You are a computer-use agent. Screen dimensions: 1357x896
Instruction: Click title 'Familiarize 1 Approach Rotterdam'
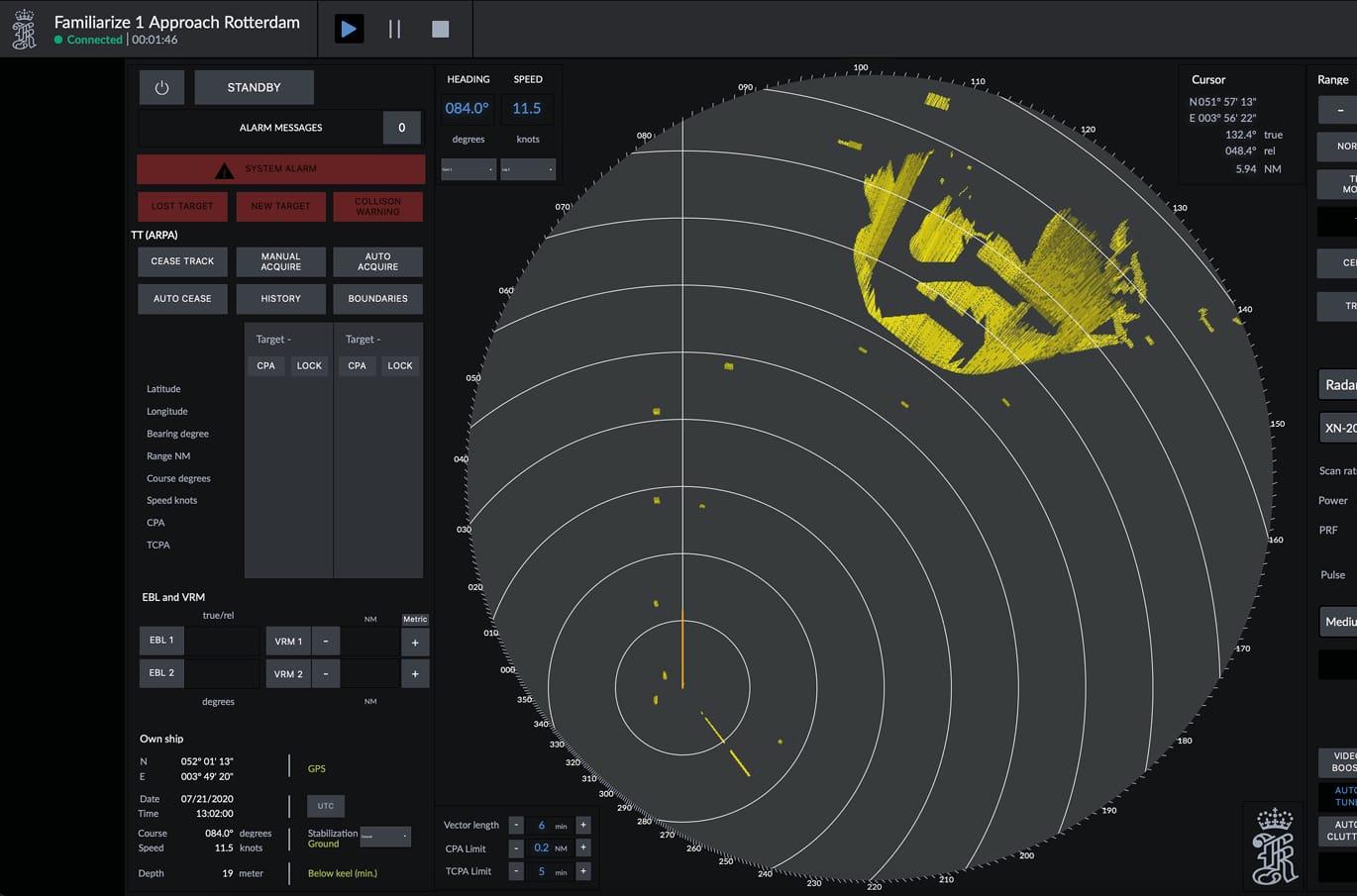(177, 22)
